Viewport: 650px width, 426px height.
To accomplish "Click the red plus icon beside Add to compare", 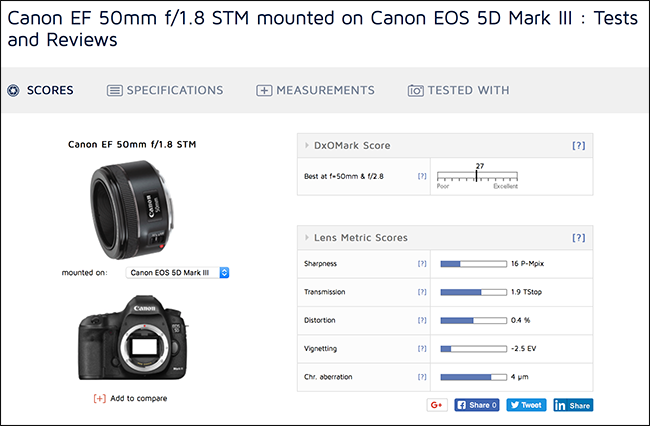I will tap(99, 398).
